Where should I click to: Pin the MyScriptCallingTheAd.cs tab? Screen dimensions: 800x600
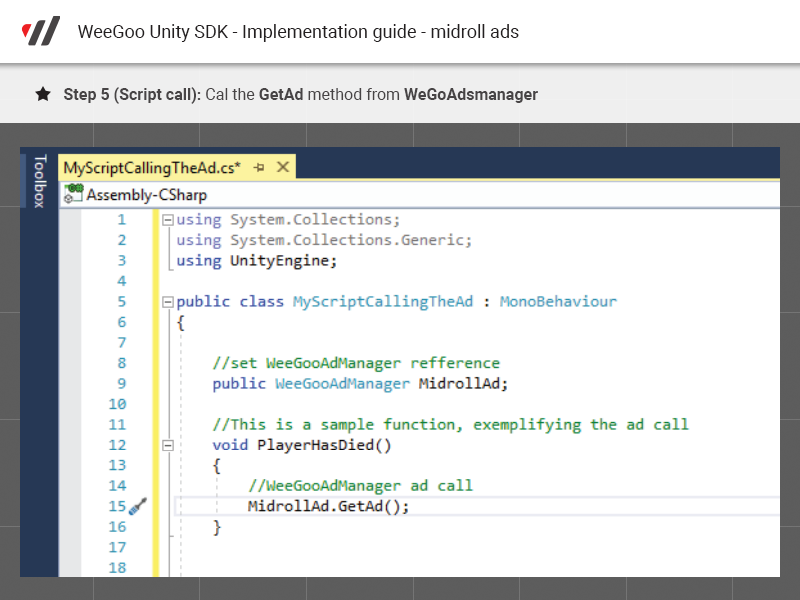point(259,167)
